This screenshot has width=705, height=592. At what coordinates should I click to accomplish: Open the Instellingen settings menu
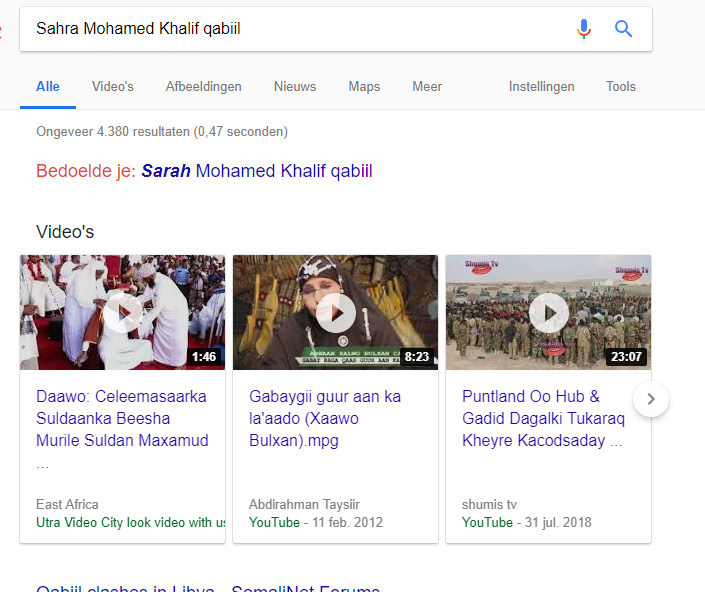[x=541, y=86]
